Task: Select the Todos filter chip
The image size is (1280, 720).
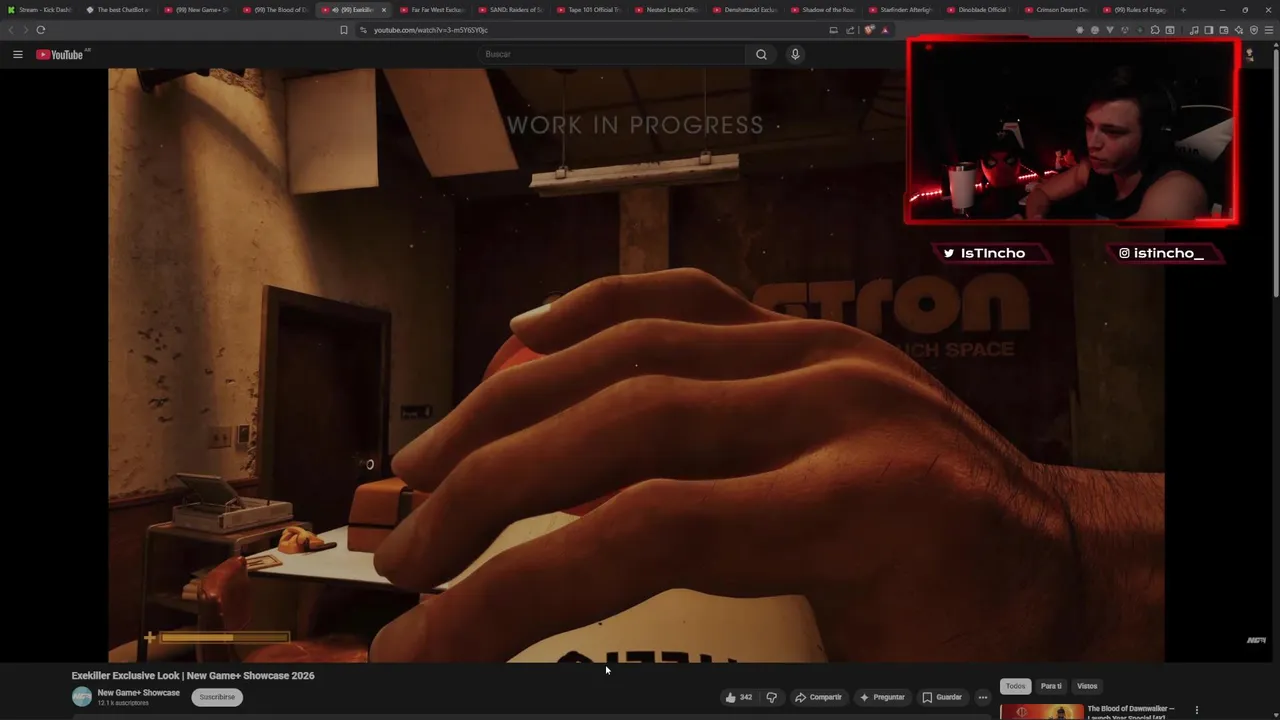Action: (1015, 686)
